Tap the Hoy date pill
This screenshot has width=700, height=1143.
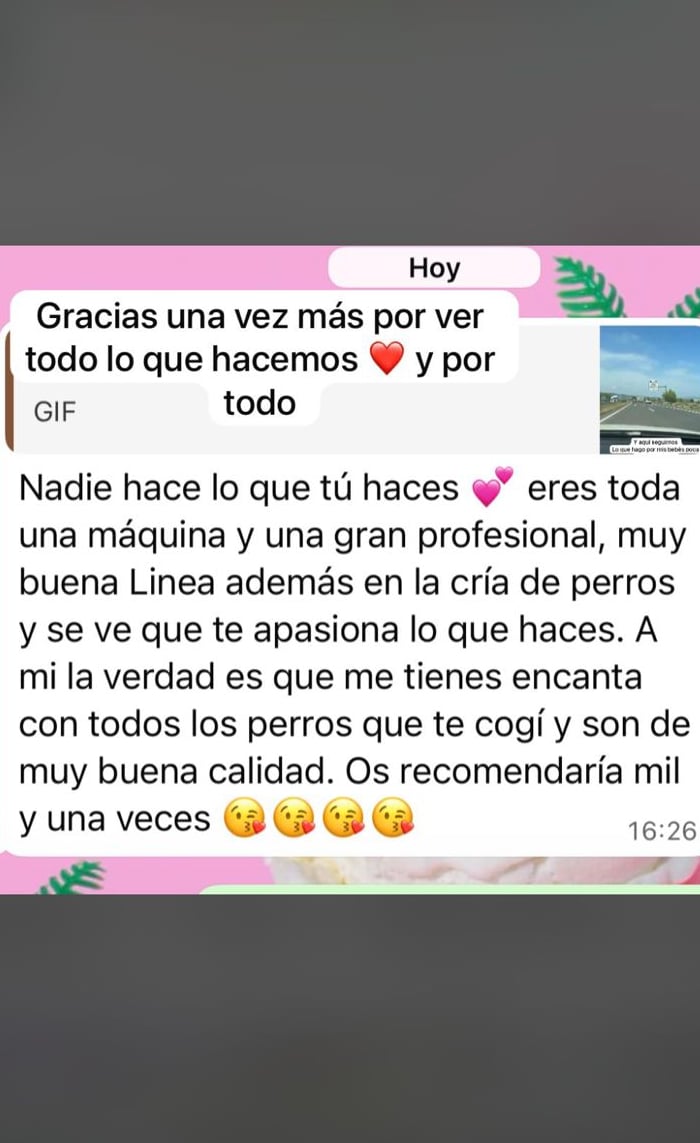[x=434, y=268]
